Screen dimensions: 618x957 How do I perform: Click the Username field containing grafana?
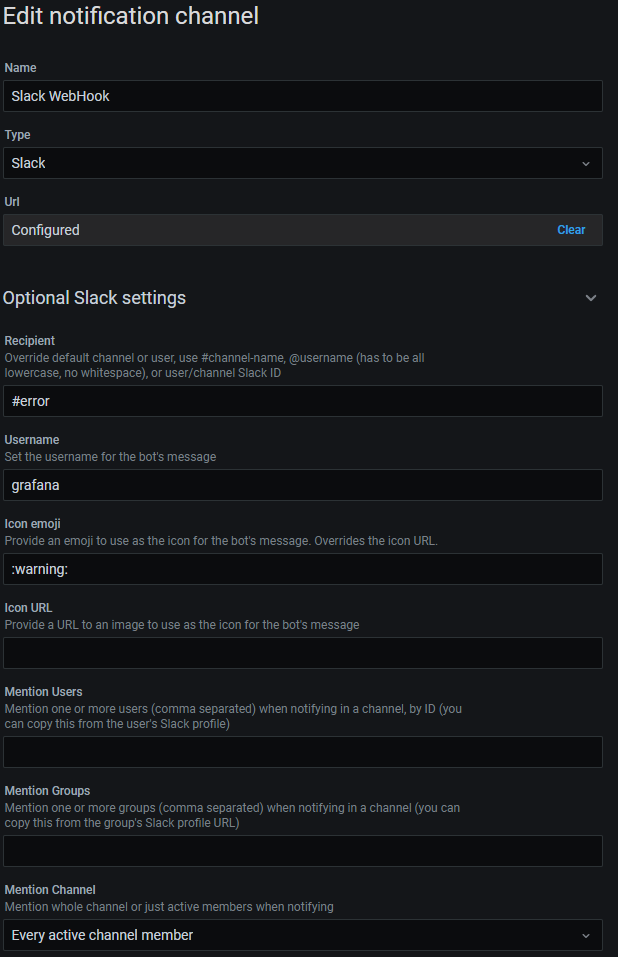point(303,485)
